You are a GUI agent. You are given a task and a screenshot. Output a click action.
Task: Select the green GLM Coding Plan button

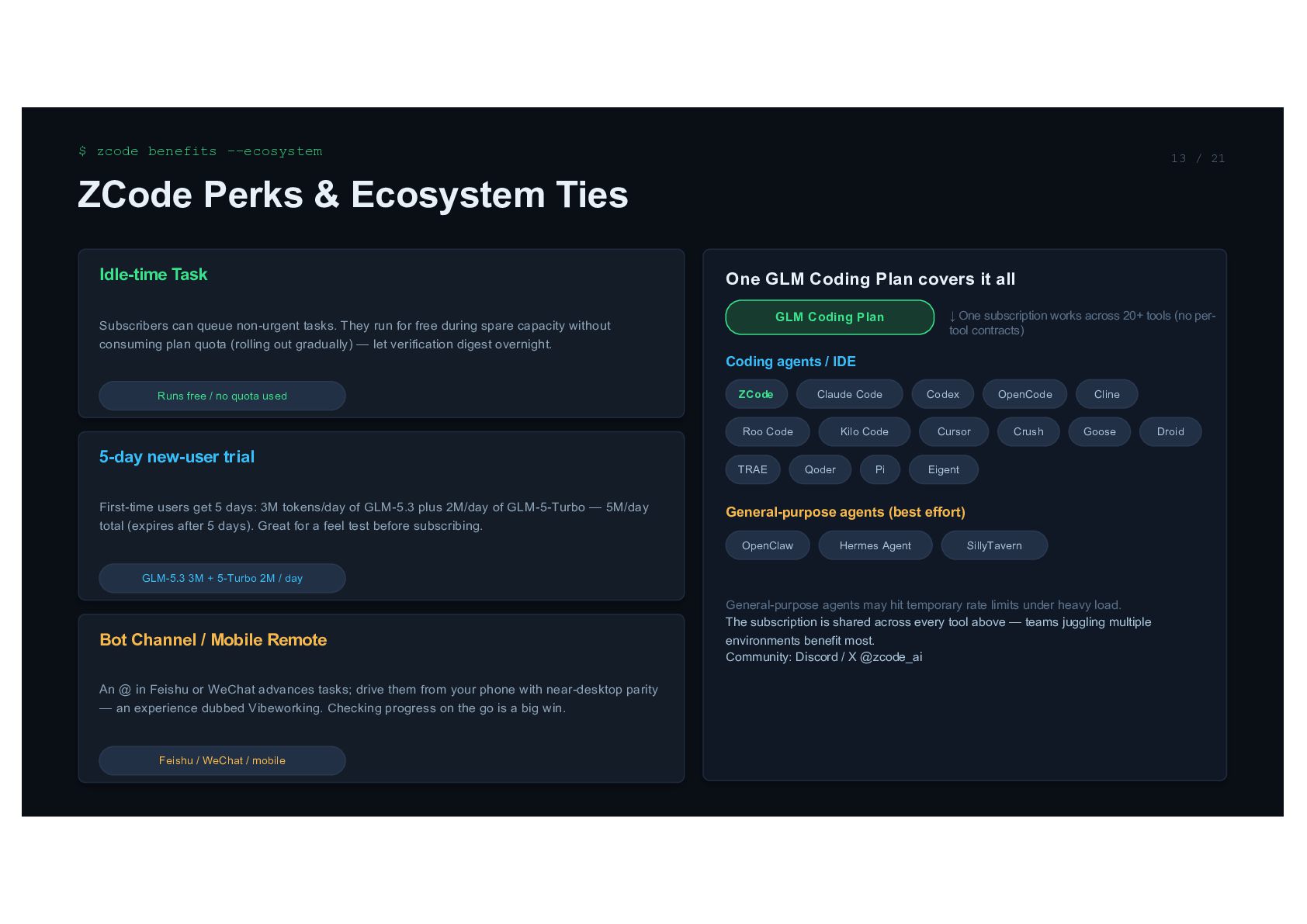pos(830,317)
